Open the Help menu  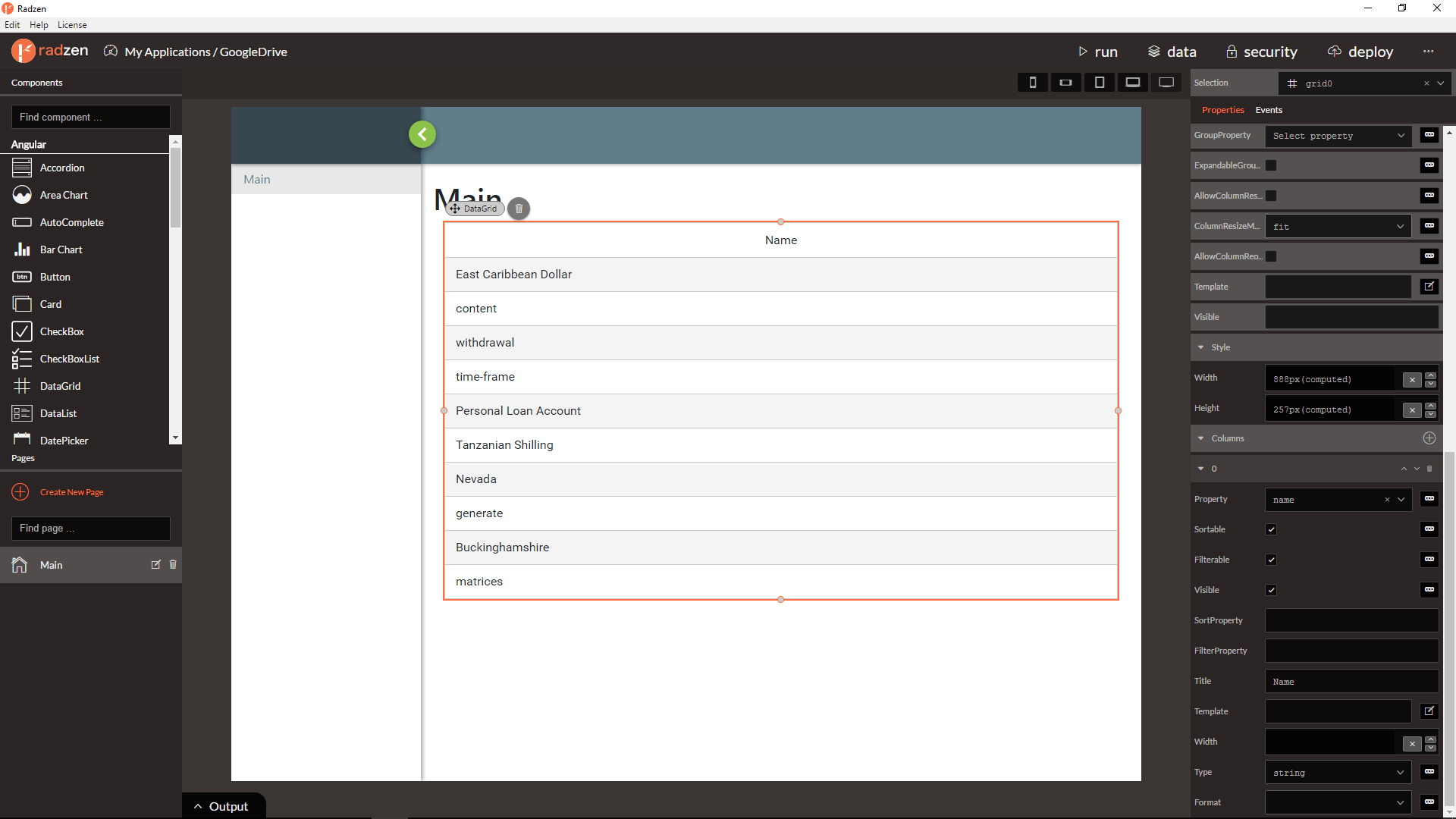(39, 25)
